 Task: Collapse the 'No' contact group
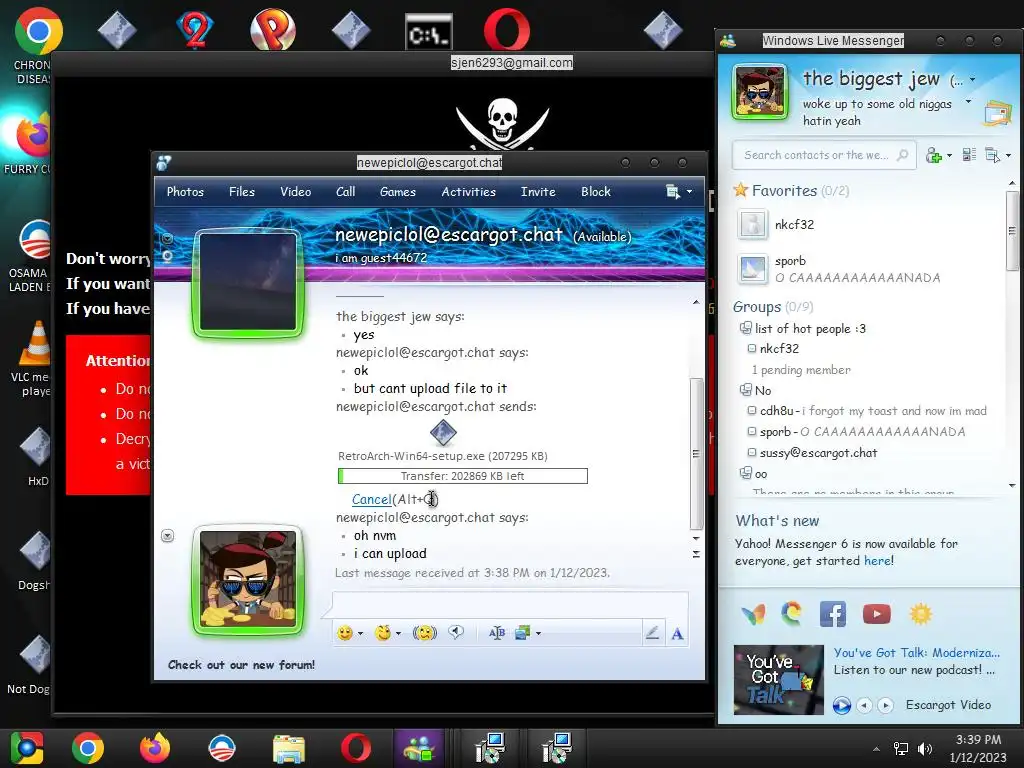tap(745, 390)
